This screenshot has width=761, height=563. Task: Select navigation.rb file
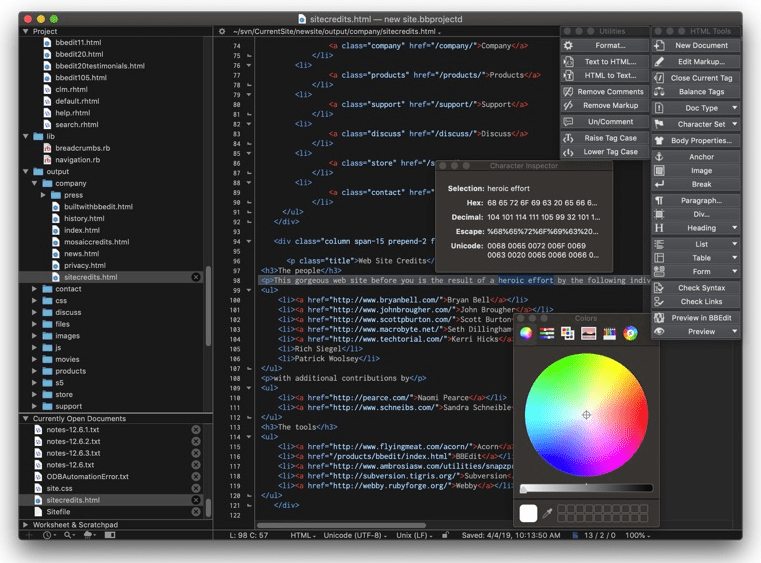coord(77,160)
